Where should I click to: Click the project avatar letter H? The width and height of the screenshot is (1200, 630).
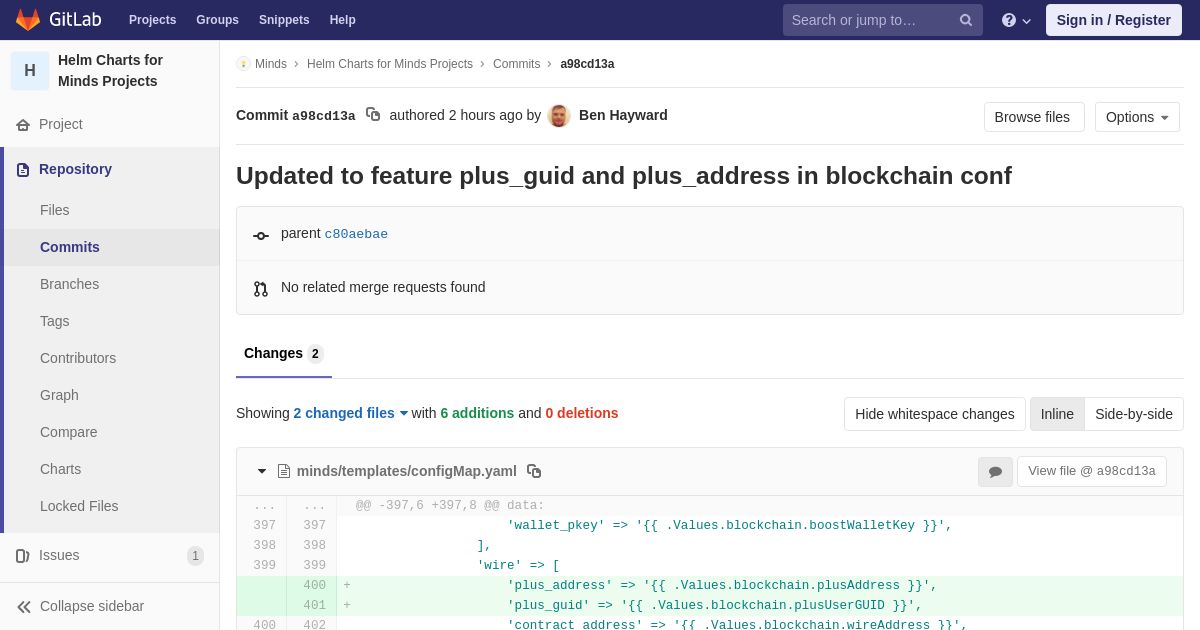coord(30,71)
